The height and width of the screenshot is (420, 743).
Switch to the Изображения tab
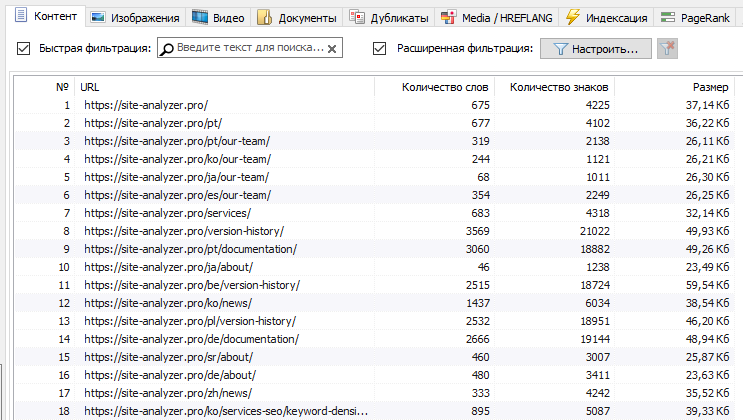click(136, 18)
